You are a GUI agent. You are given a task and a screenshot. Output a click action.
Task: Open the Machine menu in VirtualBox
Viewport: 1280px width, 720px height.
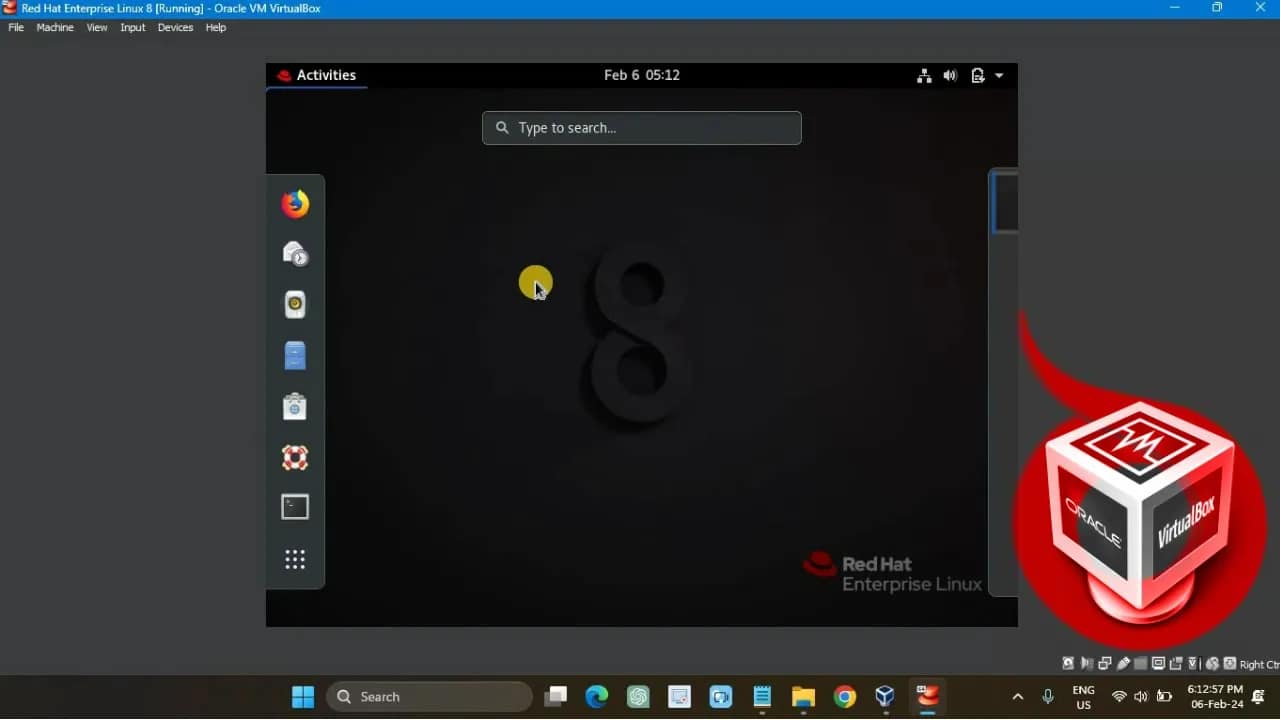55,27
